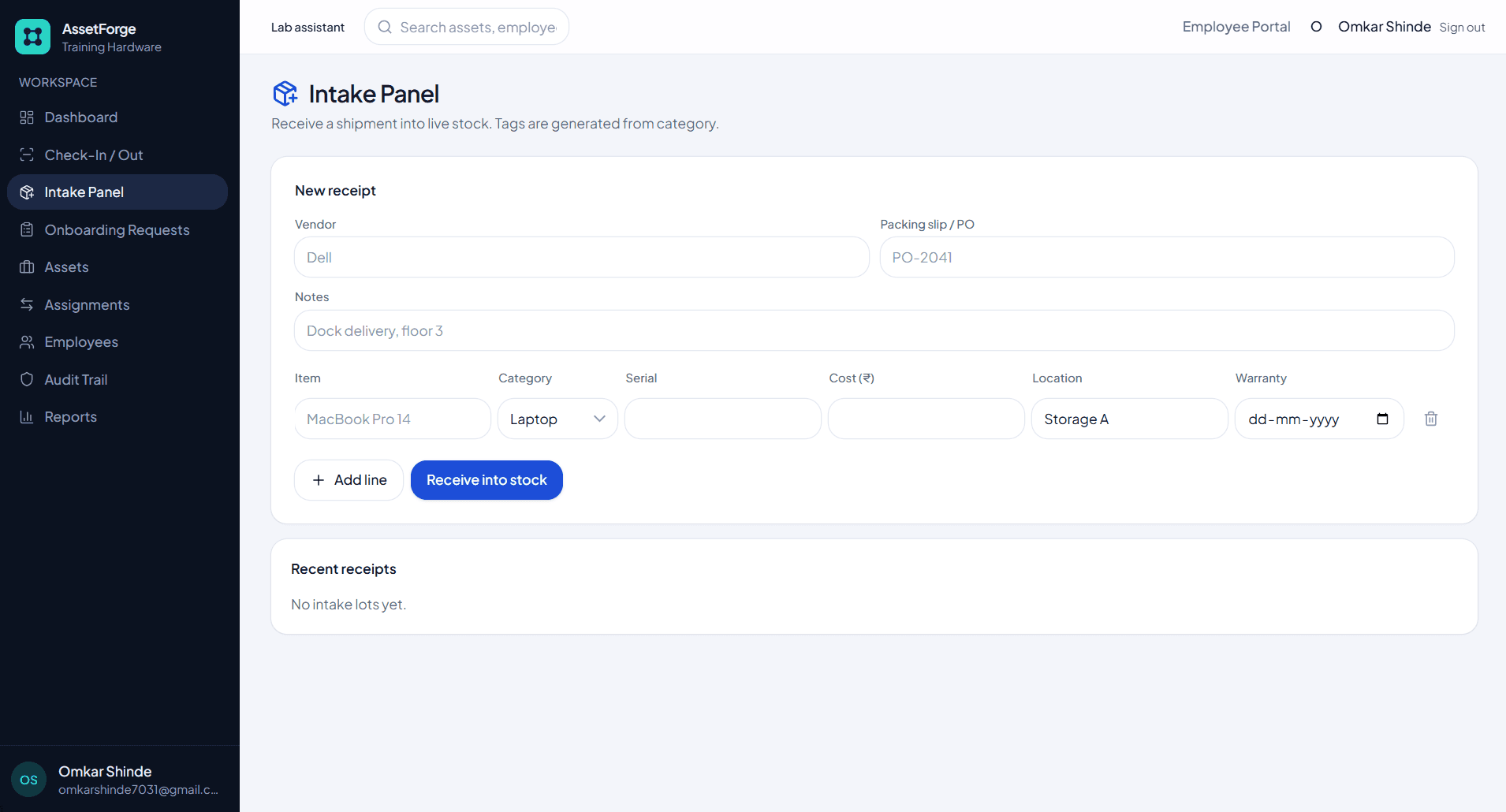Click the Item name field
This screenshot has width=1506, height=812.
393,419
